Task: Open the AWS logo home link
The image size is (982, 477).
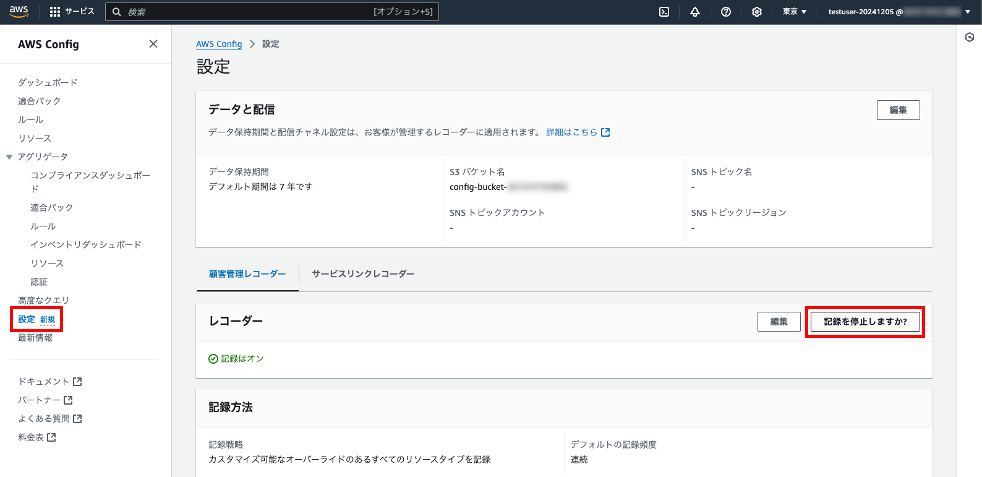Action: point(18,12)
